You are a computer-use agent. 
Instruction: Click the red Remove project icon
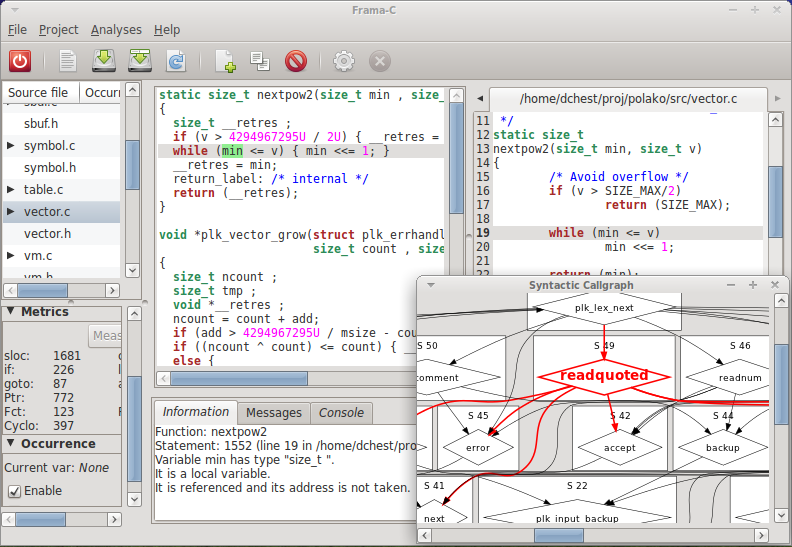(295, 61)
